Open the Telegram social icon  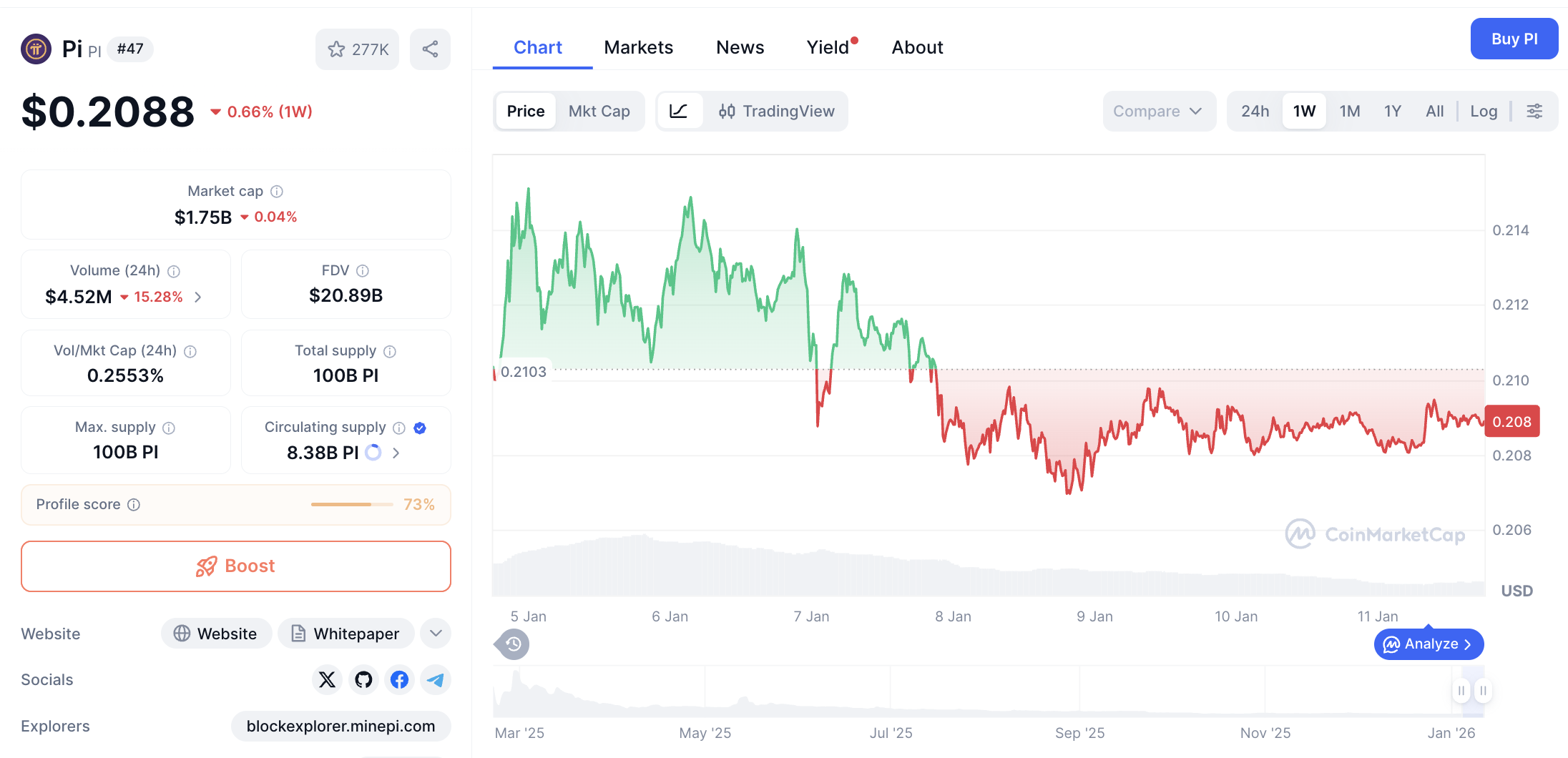(435, 680)
